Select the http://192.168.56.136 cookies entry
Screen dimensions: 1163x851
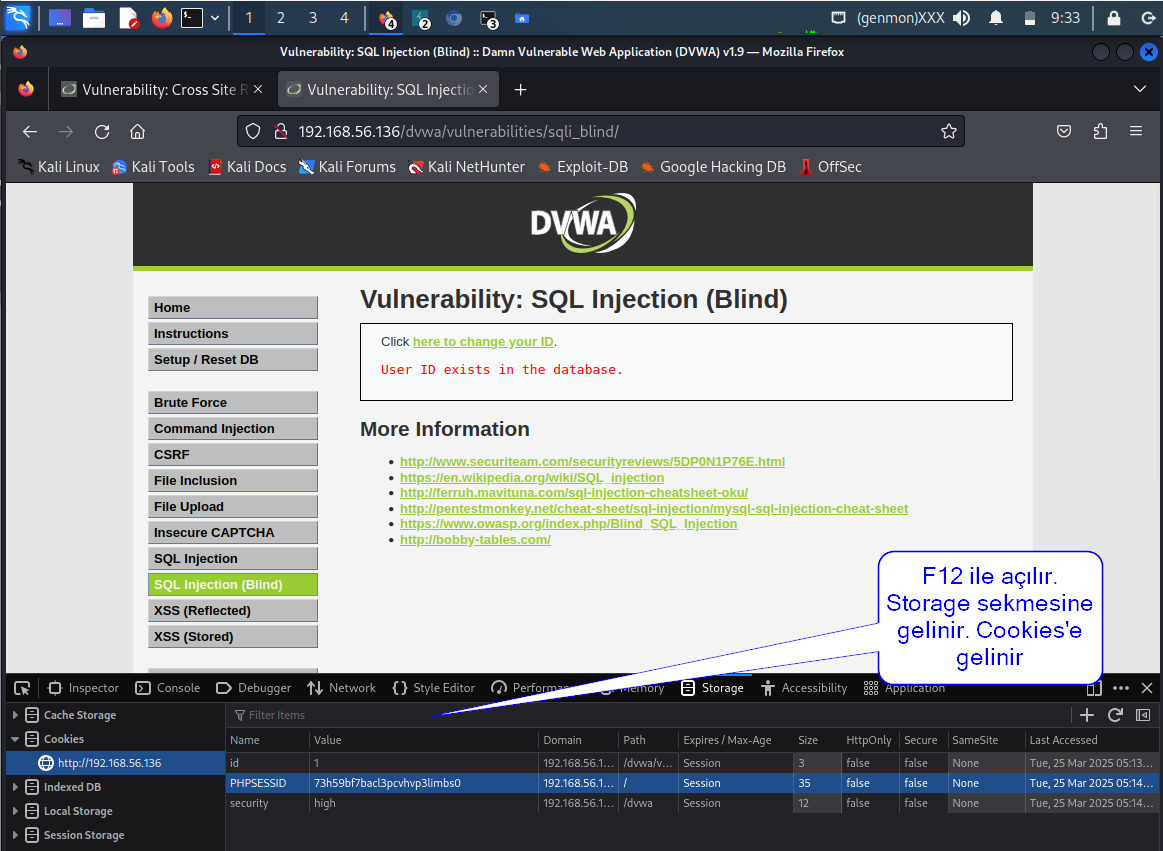(115, 763)
